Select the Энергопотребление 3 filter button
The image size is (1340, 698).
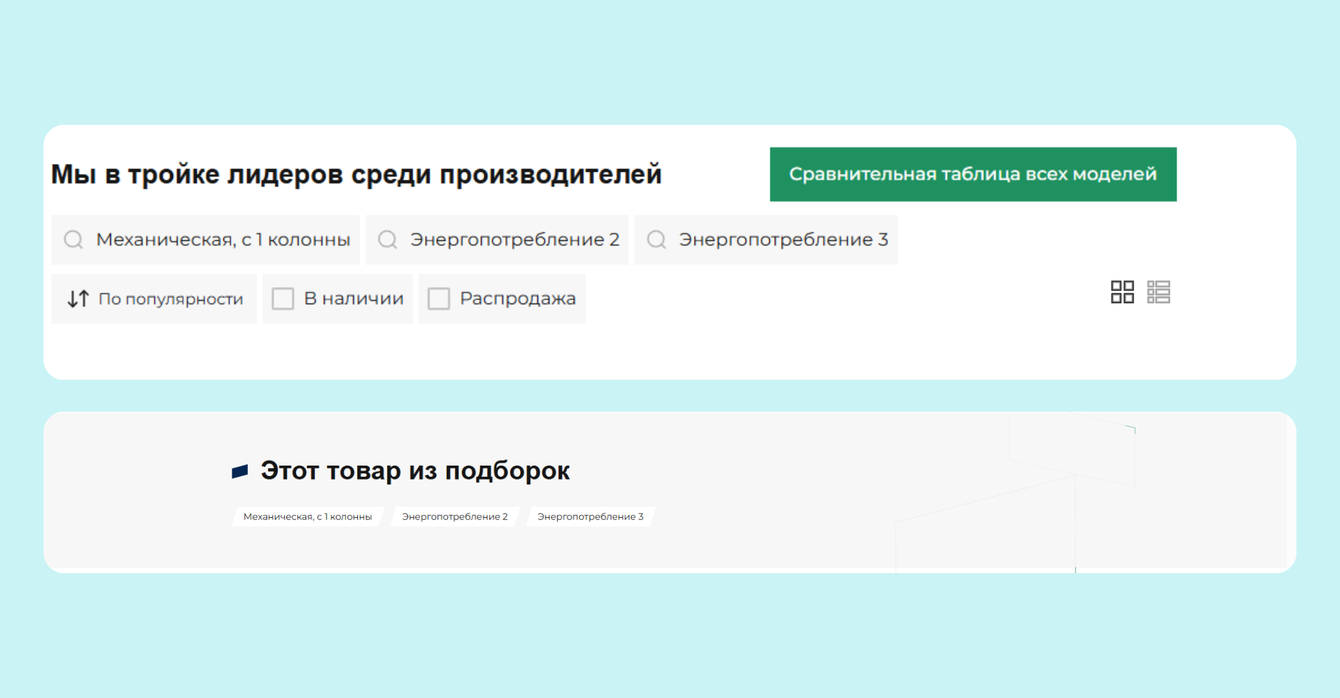pyautogui.click(x=766, y=240)
